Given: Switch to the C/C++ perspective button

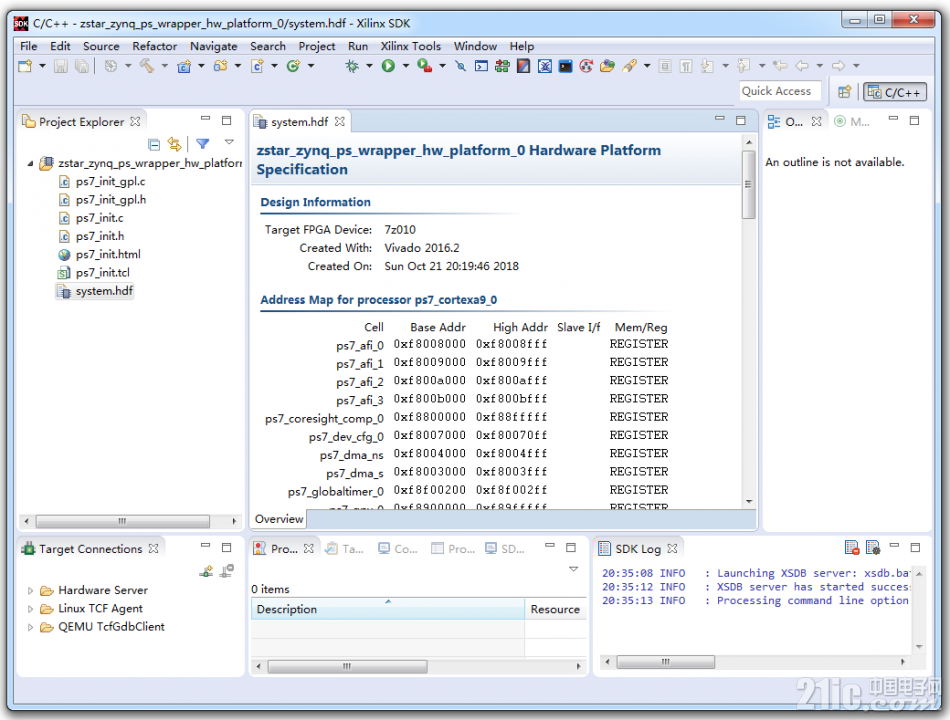Looking at the screenshot, I should click(895, 92).
